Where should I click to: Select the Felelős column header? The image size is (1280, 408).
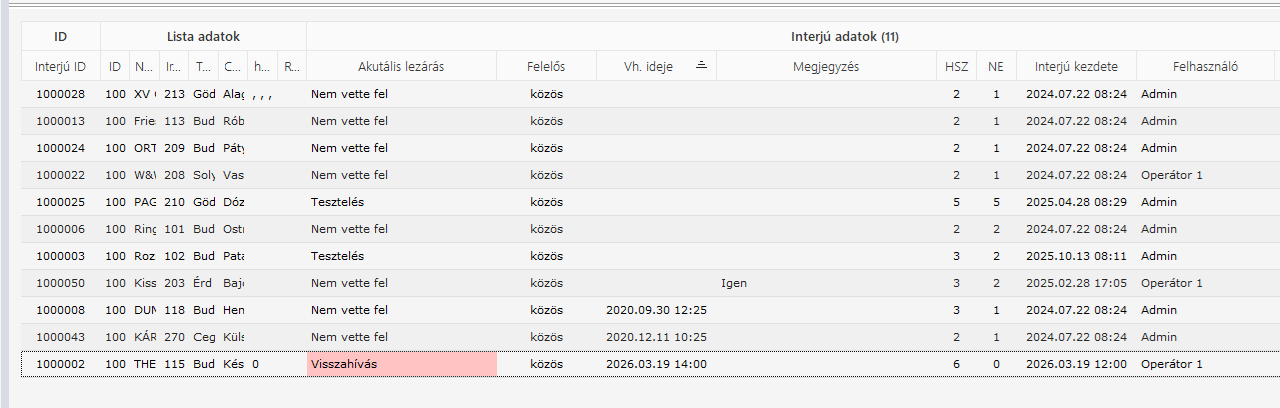[x=546, y=67]
